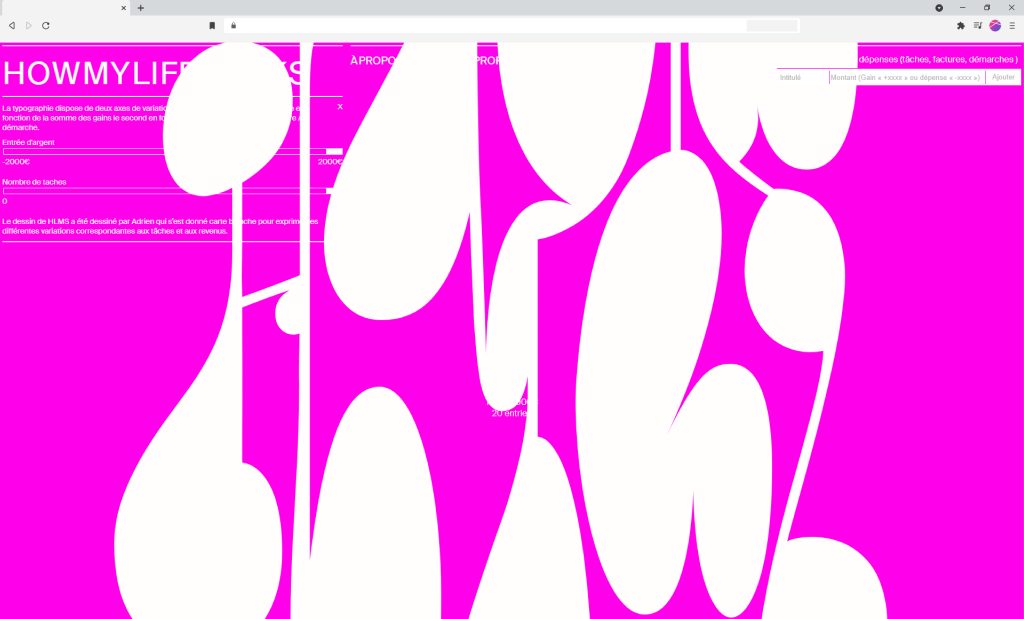
Task: Close the current browser tab
Action: (x=123, y=8)
